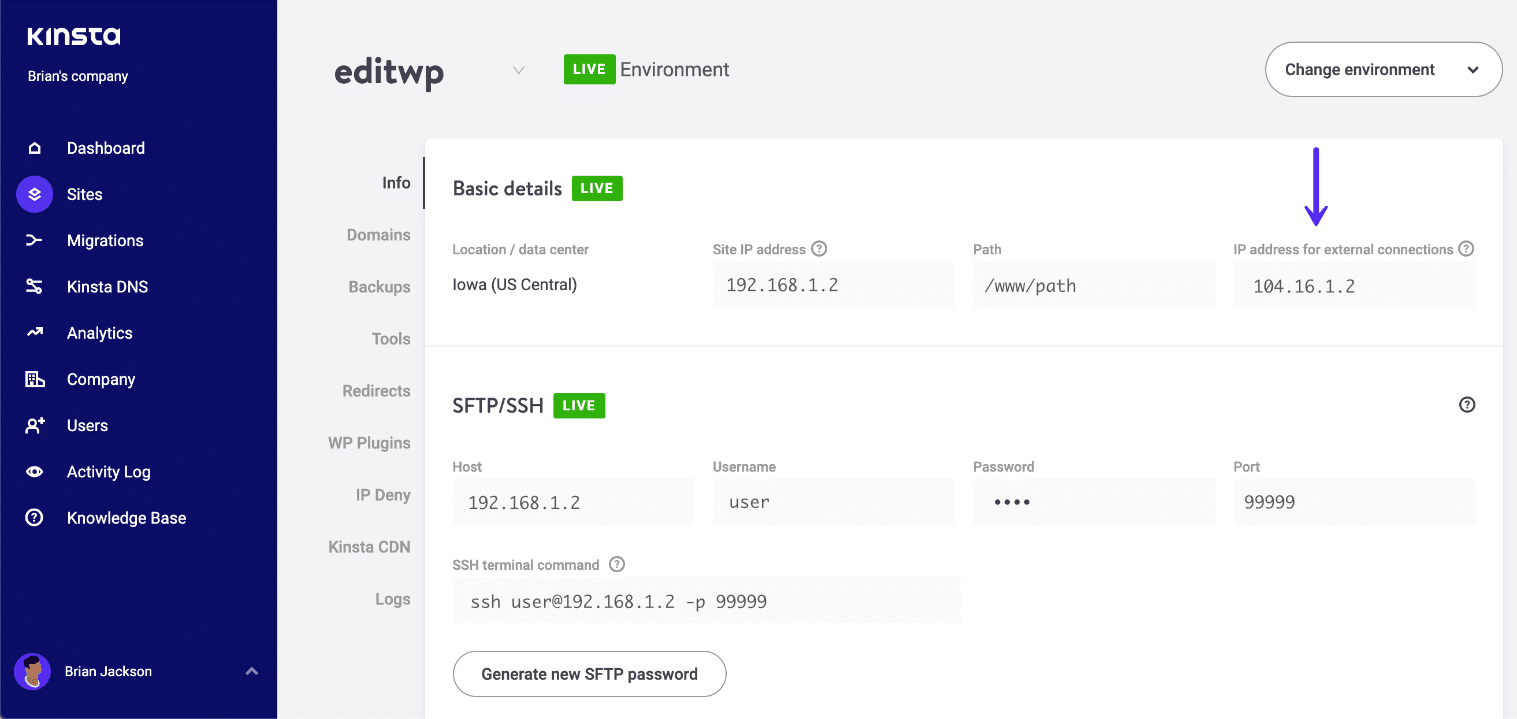Open the Knowledge Base link
Image resolution: width=1517 pixels, height=719 pixels.
point(127,518)
